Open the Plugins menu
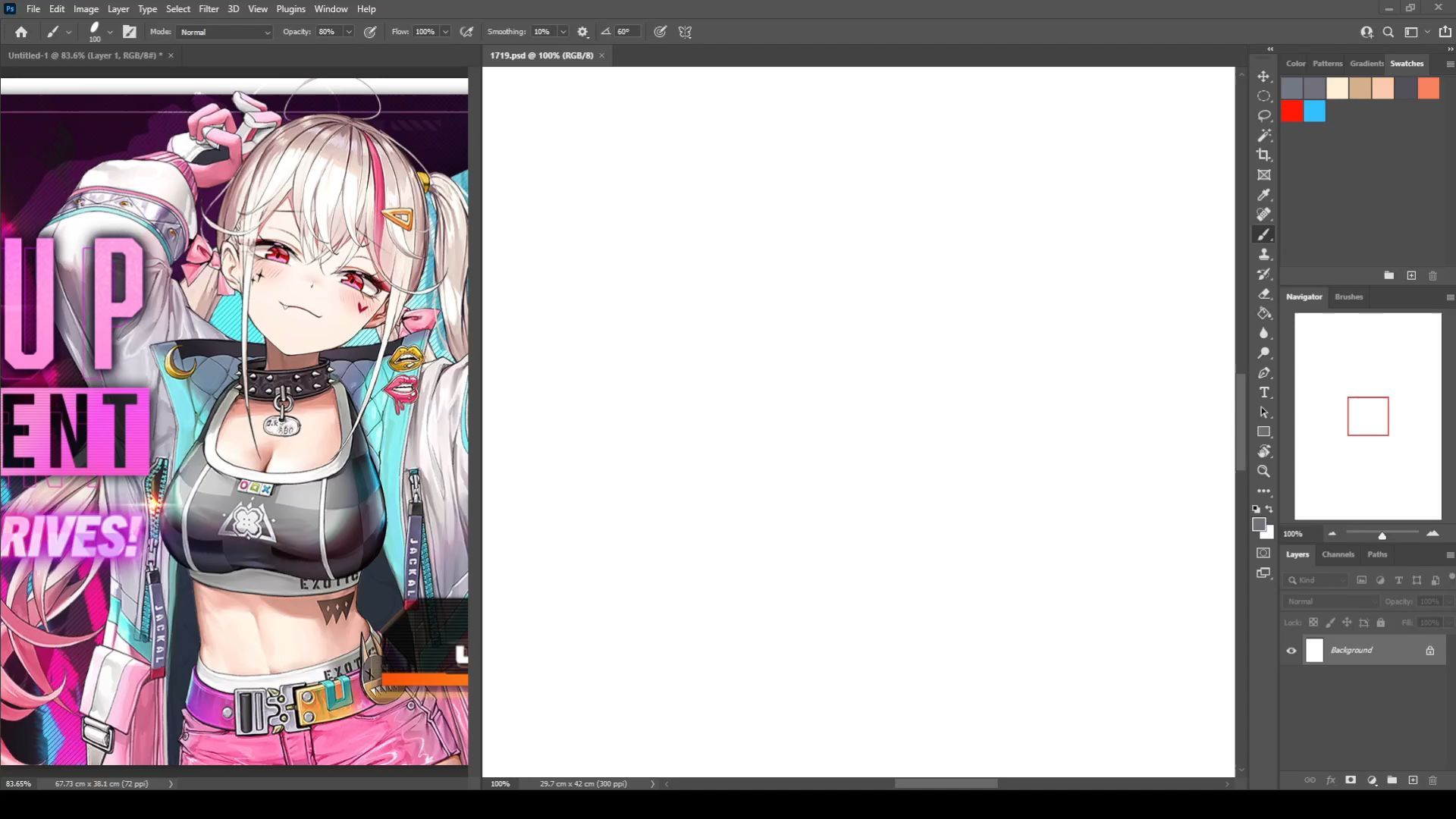Screen dimensions: 1456x819 290,9
